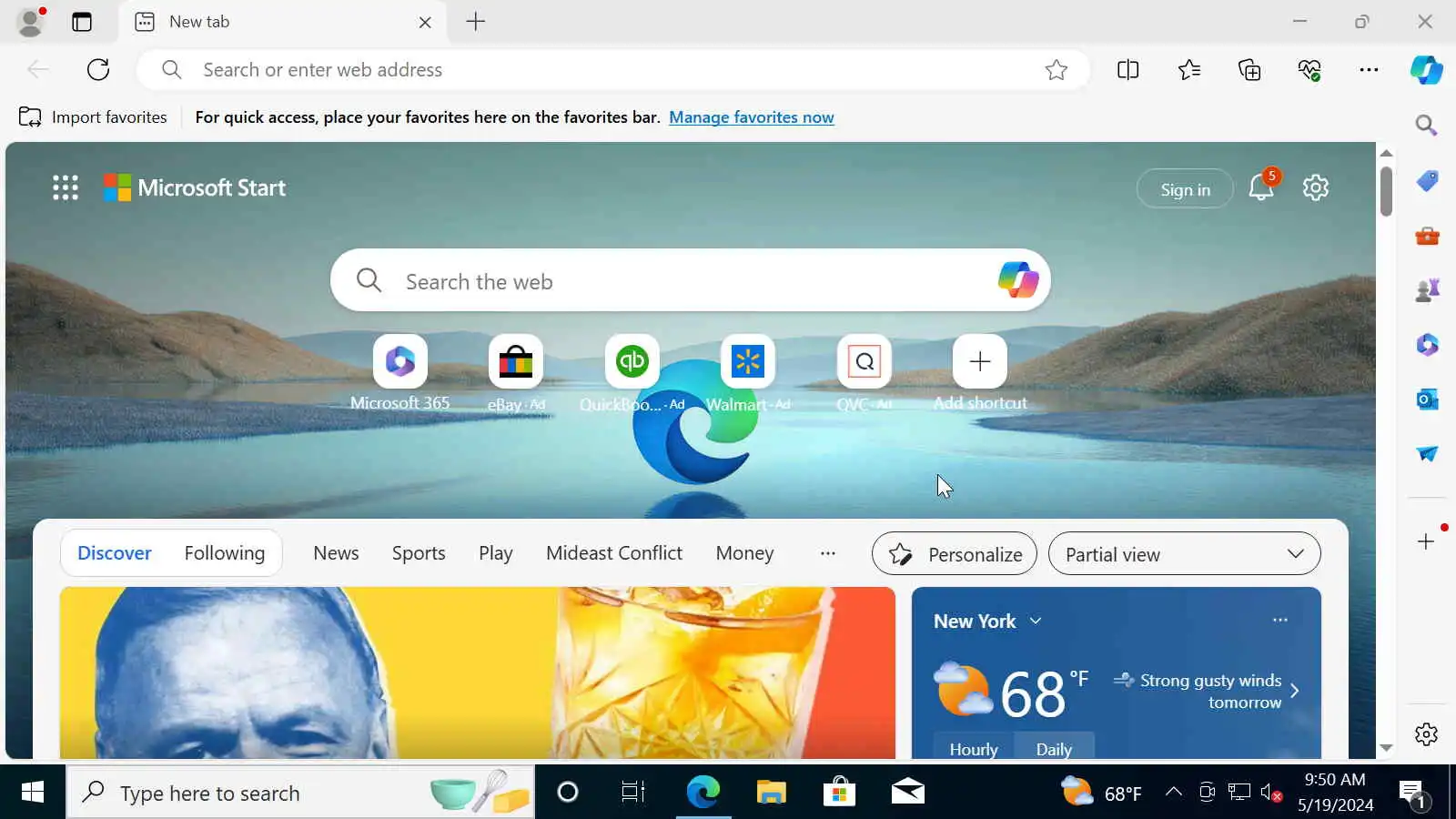
Task: Refresh the current page
Action: [98, 69]
